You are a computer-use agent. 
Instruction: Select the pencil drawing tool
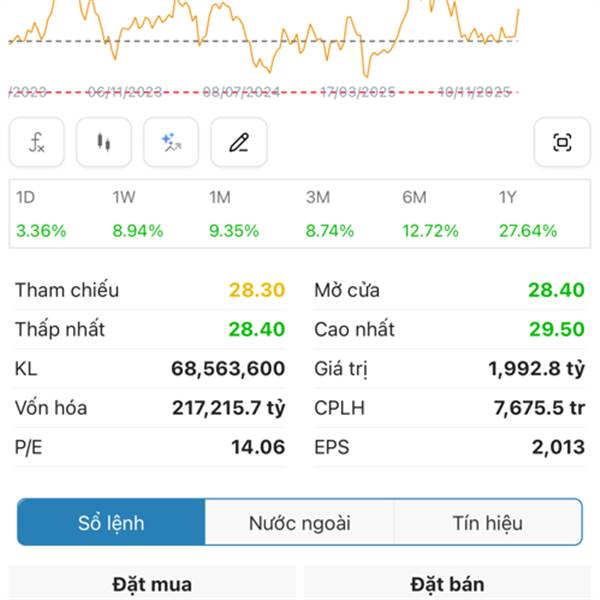click(238, 143)
